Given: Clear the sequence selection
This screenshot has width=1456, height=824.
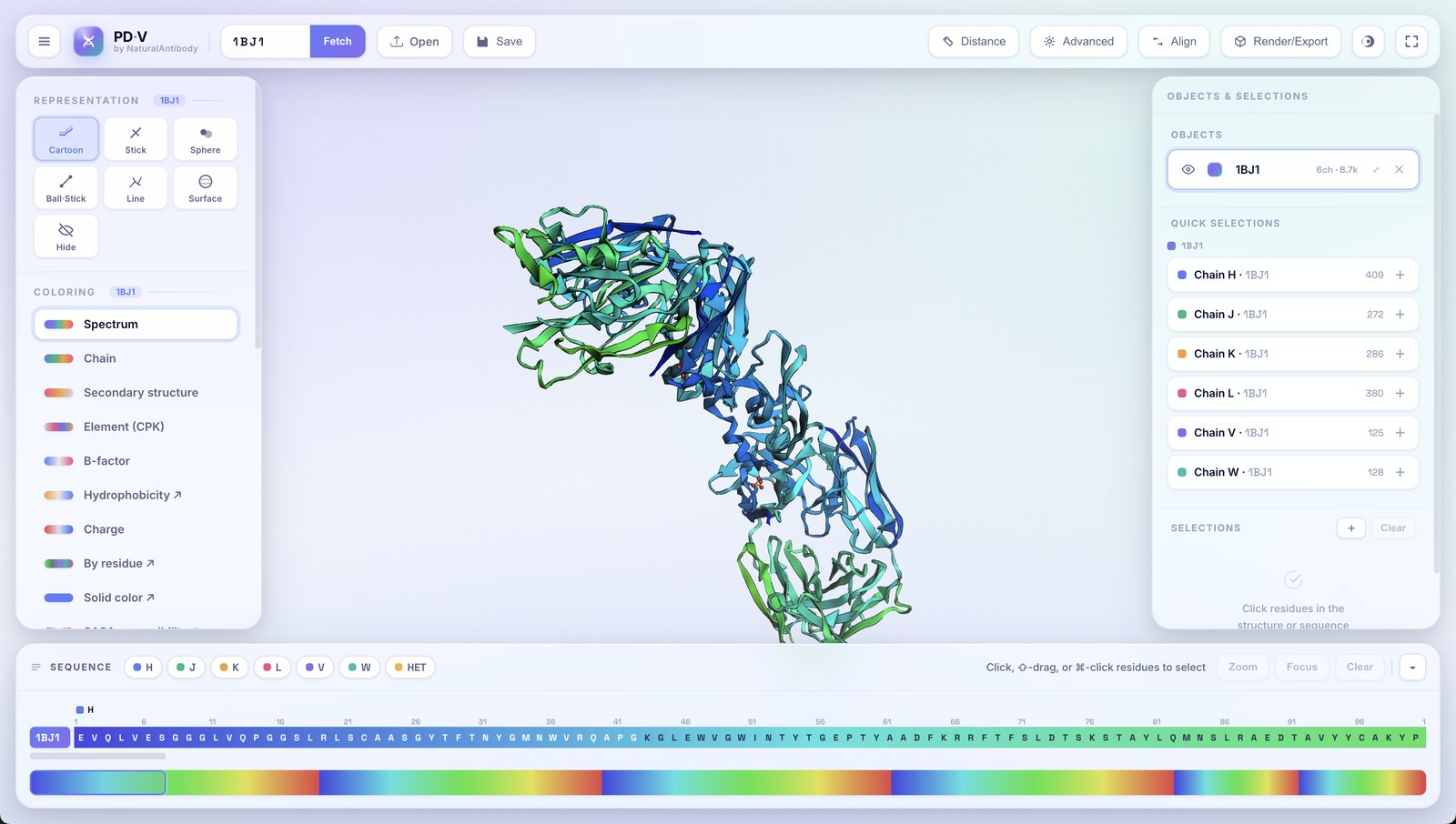Looking at the screenshot, I should 1360,668.
